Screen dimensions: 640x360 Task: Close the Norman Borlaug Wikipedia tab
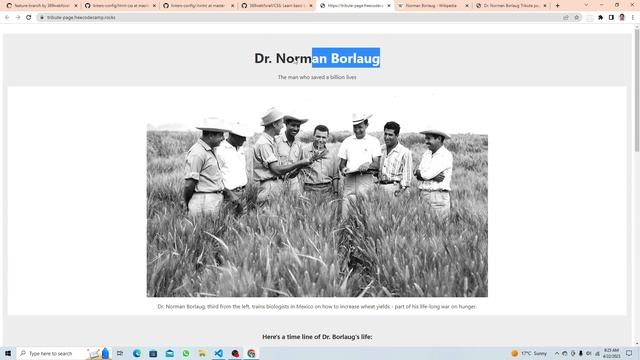467,6
